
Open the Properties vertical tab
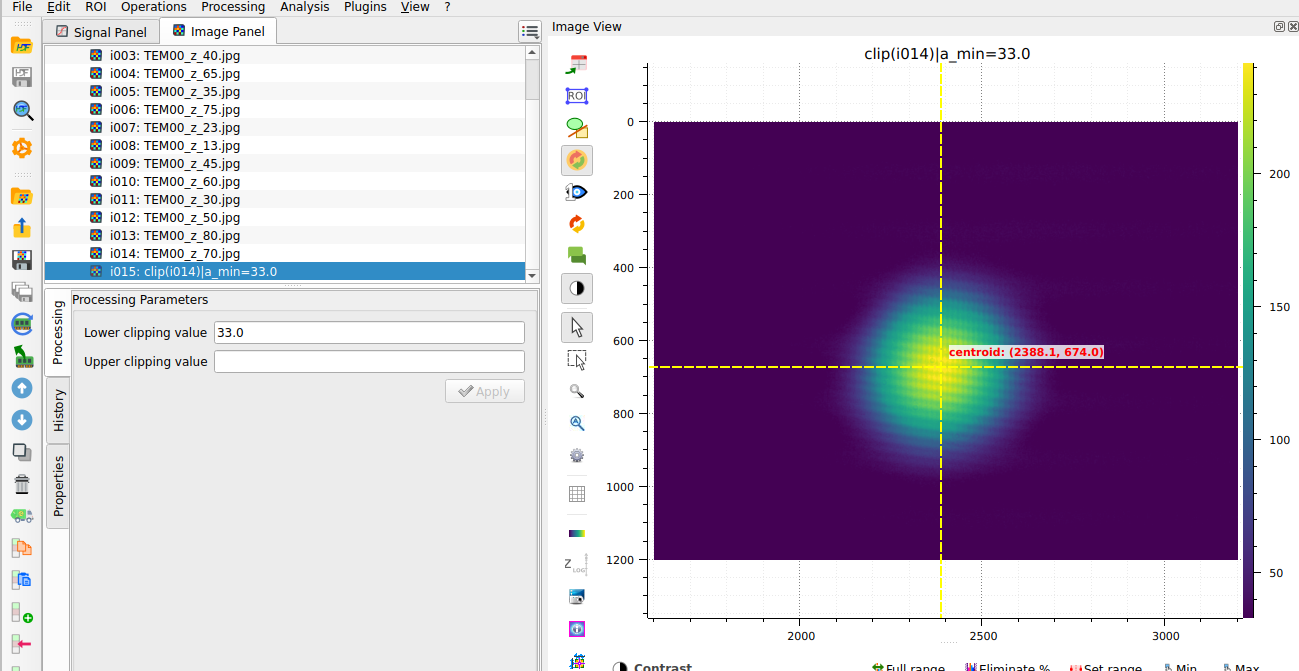pos(58,486)
